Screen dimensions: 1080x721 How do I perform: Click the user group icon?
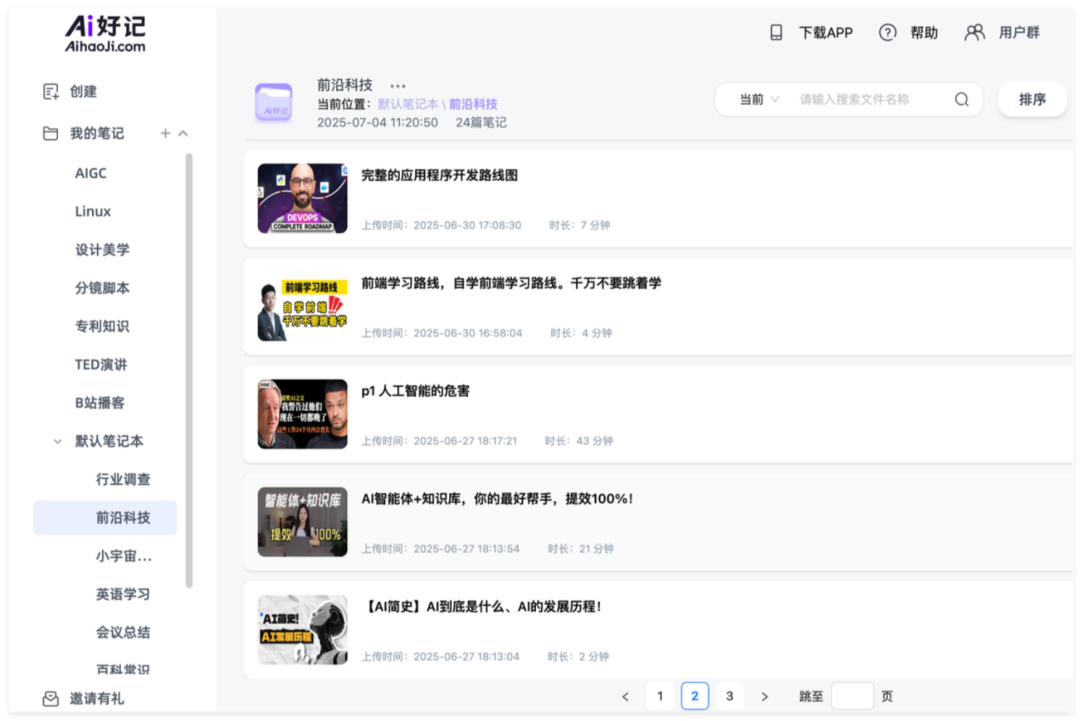pyautogui.click(x=974, y=33)
